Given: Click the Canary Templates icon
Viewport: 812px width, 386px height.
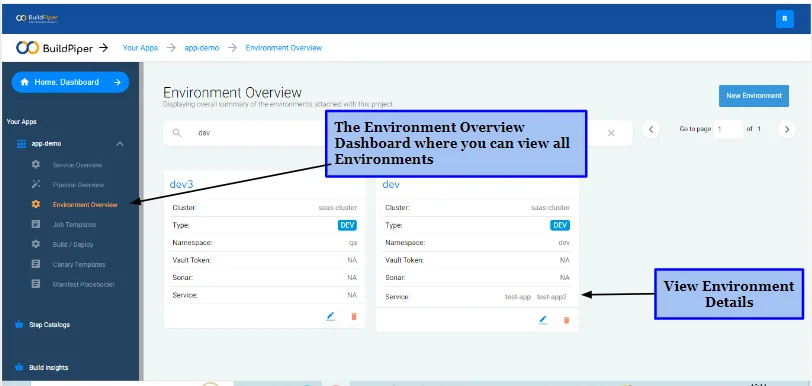Looking at the screenshot, I should (x=35, y=264).
